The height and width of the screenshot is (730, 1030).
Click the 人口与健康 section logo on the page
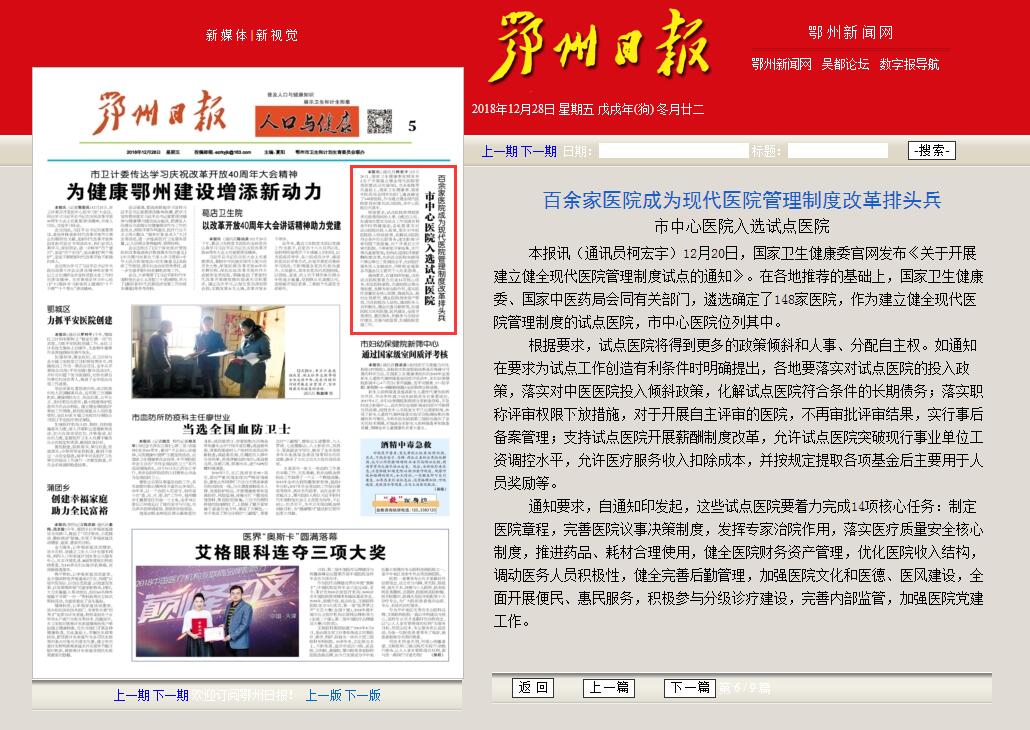(307, 121)
